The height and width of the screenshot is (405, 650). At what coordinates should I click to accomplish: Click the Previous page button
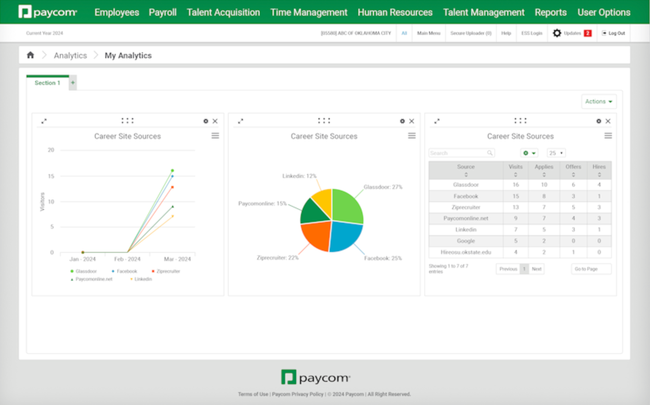click(508, 269)
